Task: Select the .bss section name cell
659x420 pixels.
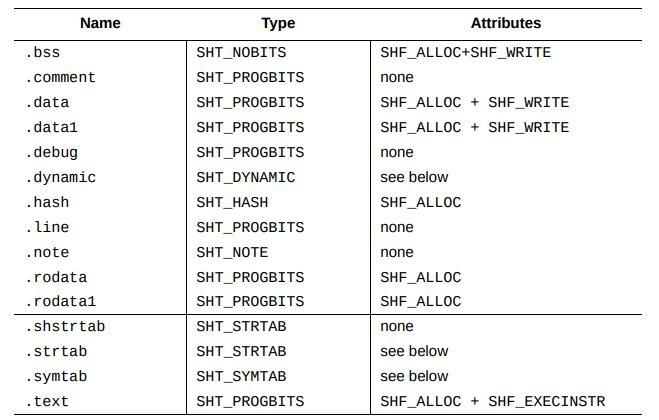Action: 43,52
